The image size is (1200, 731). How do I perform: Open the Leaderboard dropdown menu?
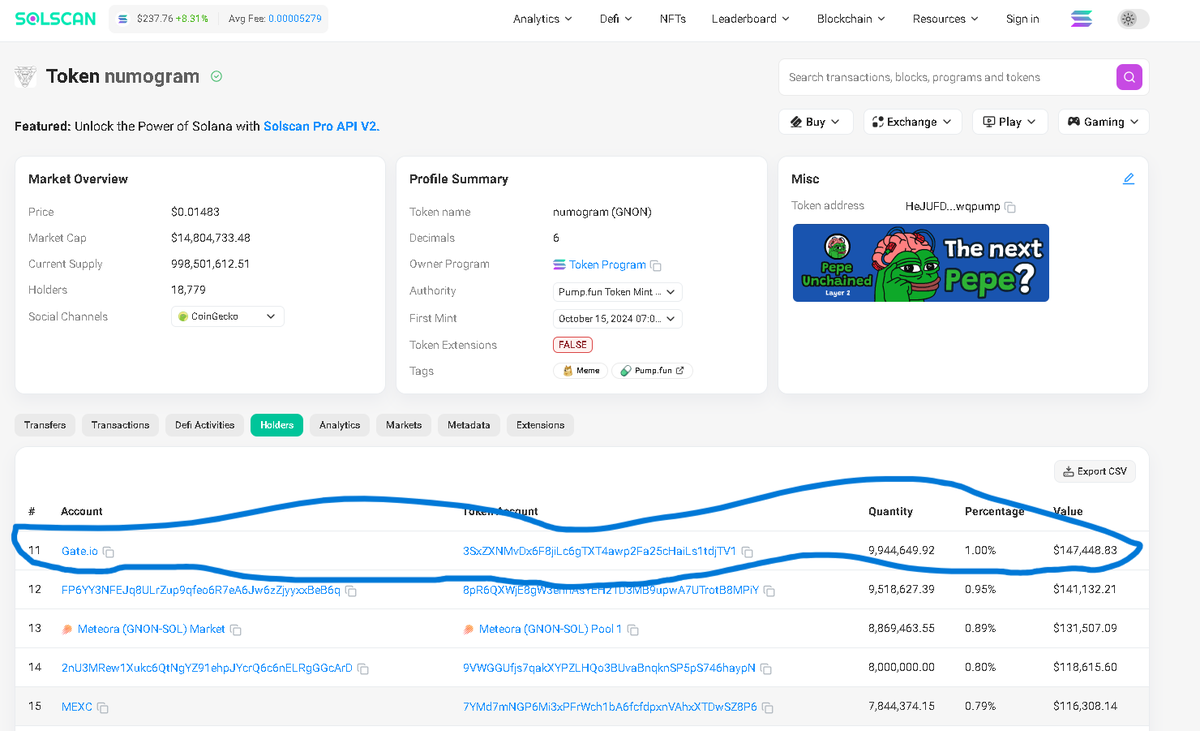tap(750, 19)
